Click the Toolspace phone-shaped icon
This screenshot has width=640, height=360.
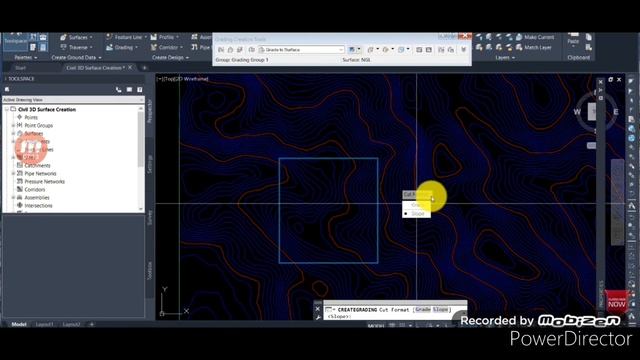point(118,89)
